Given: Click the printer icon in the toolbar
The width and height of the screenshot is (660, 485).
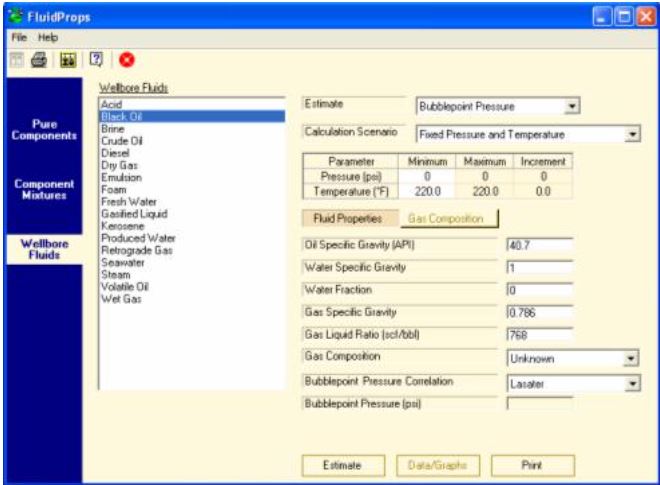Looking at the screenshot, I should [x=38, y=60].
